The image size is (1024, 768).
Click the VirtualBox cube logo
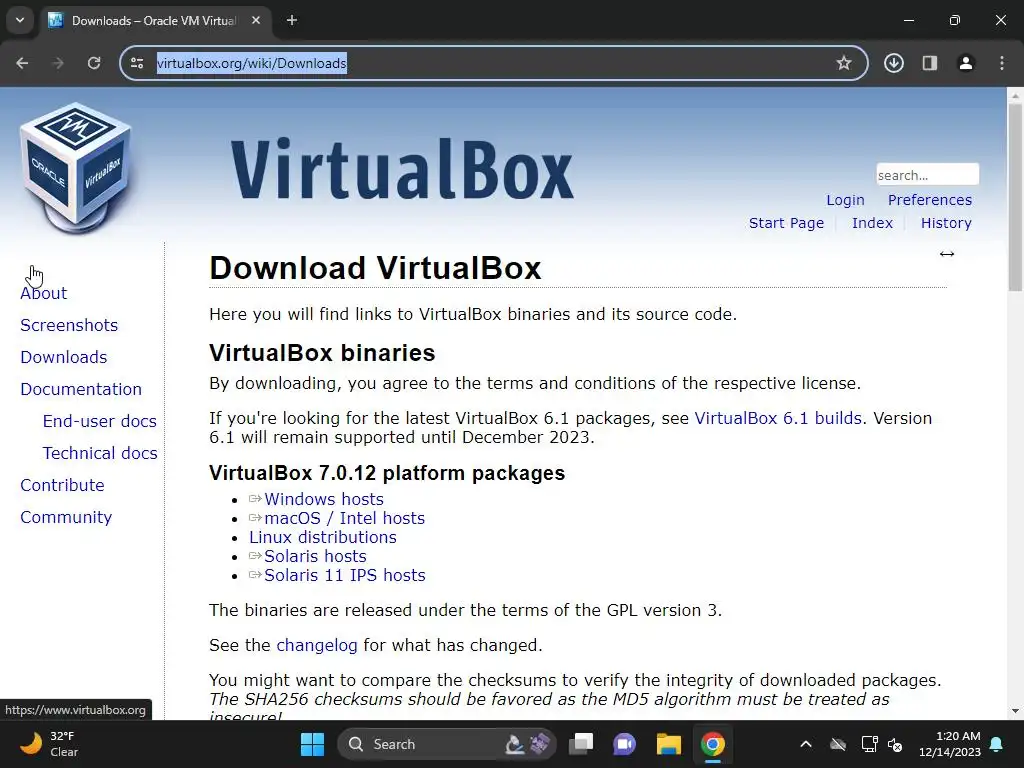(x=76, y=168)
